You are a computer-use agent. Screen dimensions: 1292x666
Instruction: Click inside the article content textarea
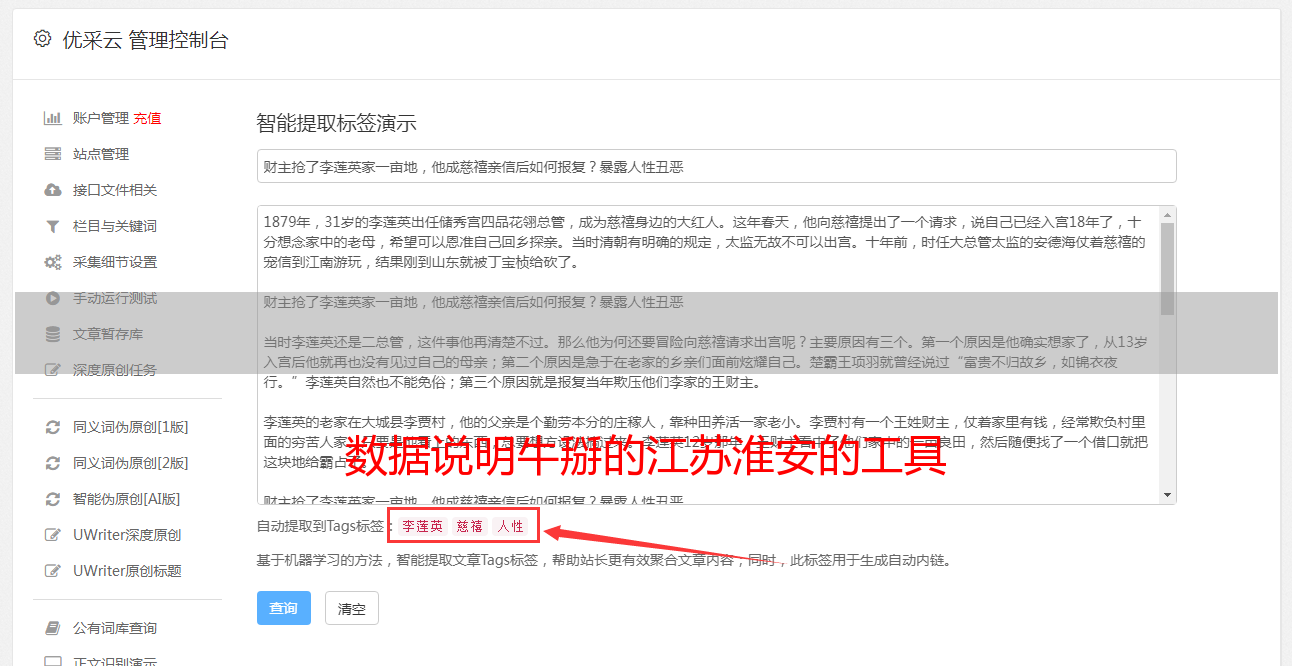pos(708,355)
